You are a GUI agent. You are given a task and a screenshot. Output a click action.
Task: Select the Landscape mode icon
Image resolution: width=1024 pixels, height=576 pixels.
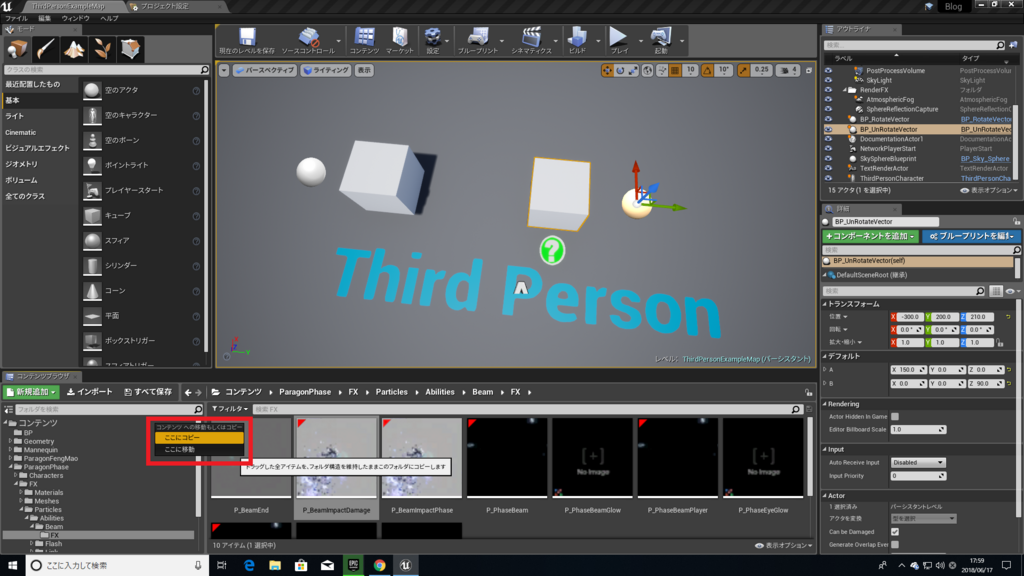74,49
